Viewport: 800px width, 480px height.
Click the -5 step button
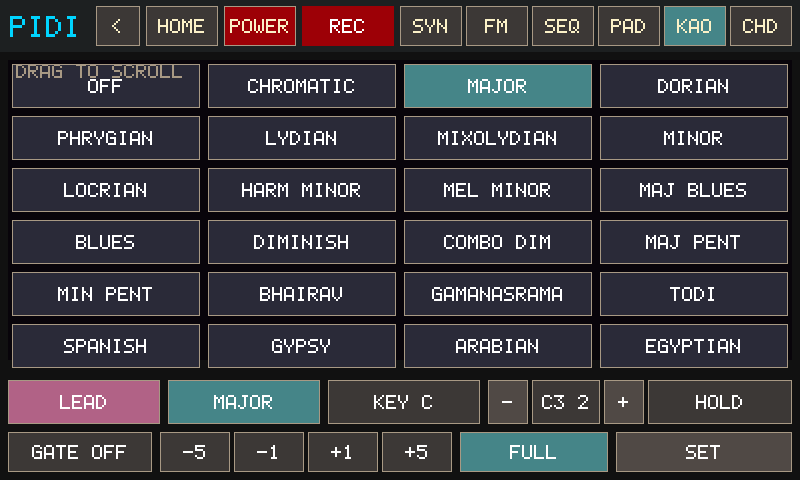pyautogui.click(x=194, y=452)
